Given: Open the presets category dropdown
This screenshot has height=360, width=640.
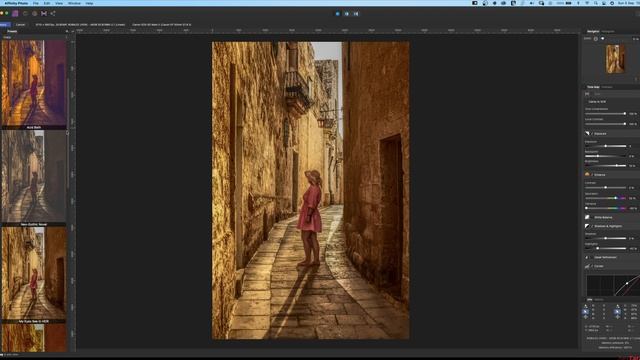Looking at the screenshot, I should tap(35, 37).
